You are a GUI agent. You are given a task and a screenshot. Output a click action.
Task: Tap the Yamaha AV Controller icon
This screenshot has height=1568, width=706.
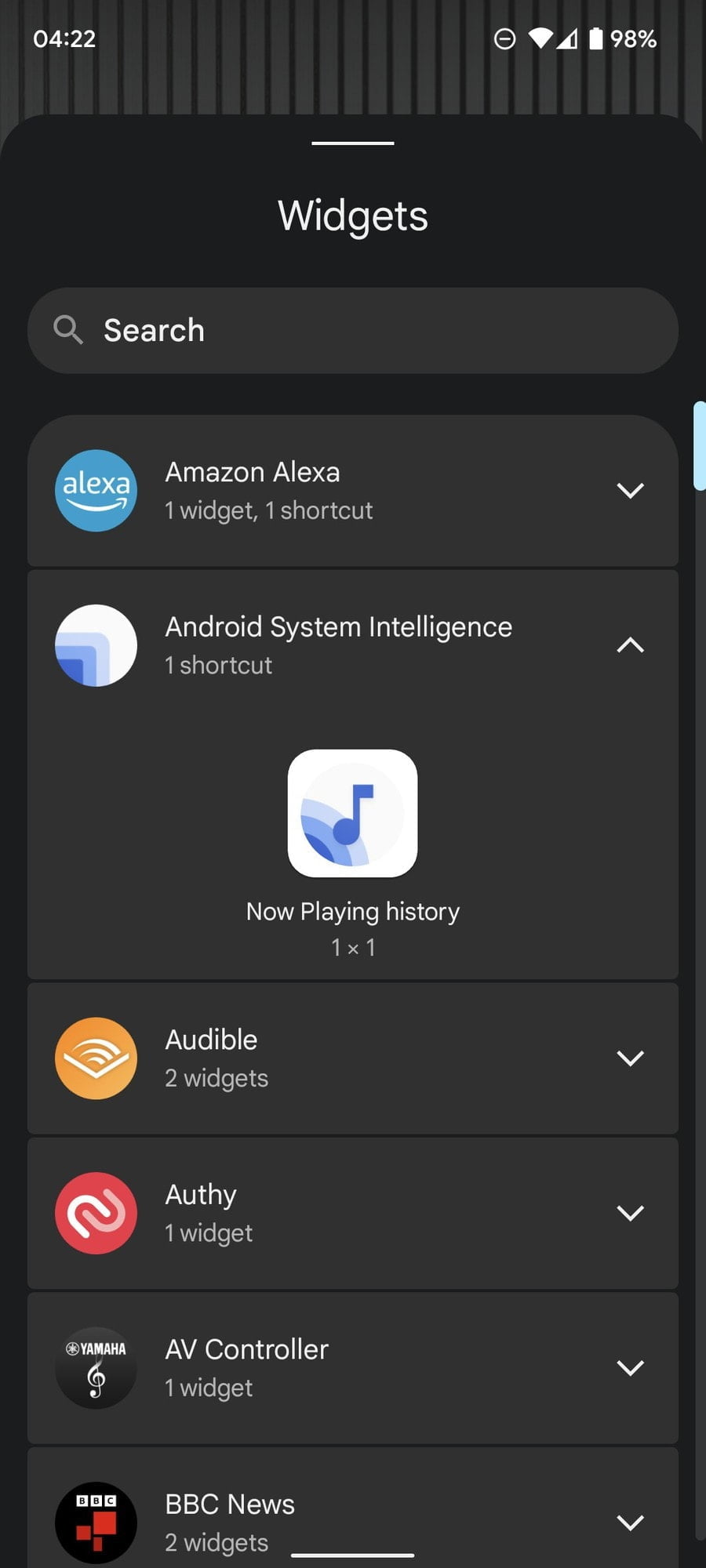pos(96,1367)
